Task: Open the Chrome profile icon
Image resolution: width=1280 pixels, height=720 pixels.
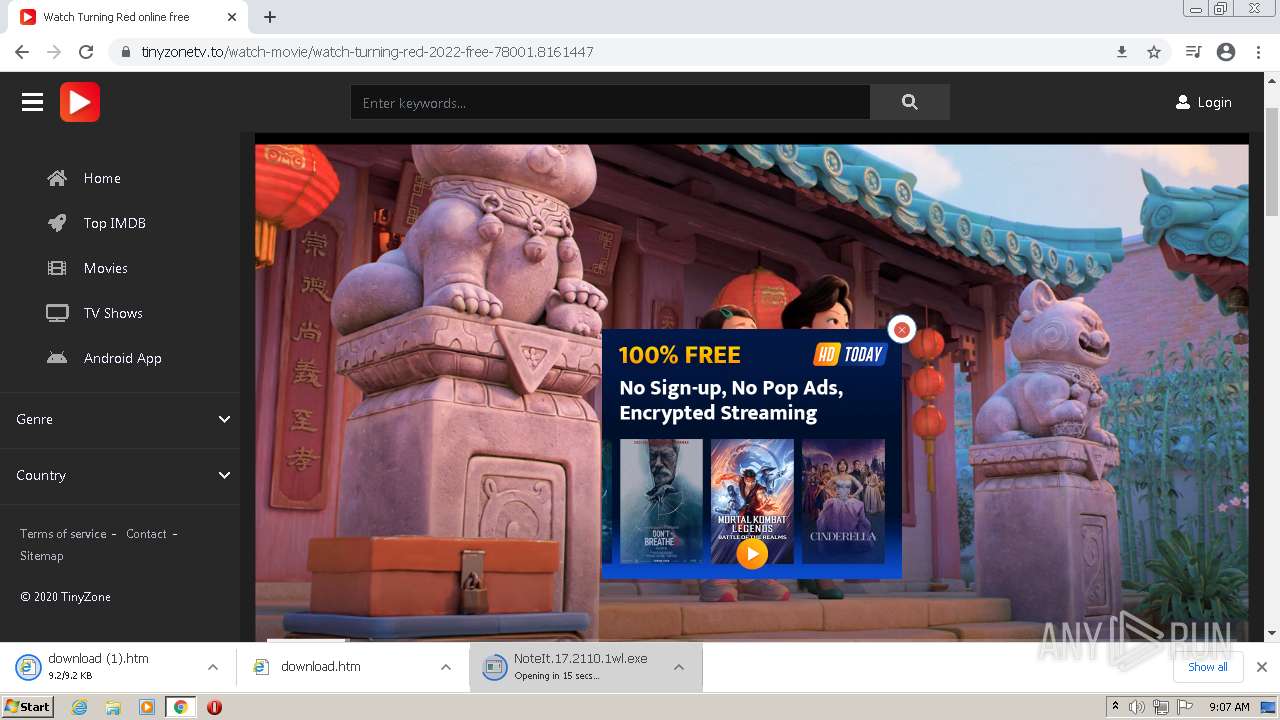Action: (x=1226, y=52)
